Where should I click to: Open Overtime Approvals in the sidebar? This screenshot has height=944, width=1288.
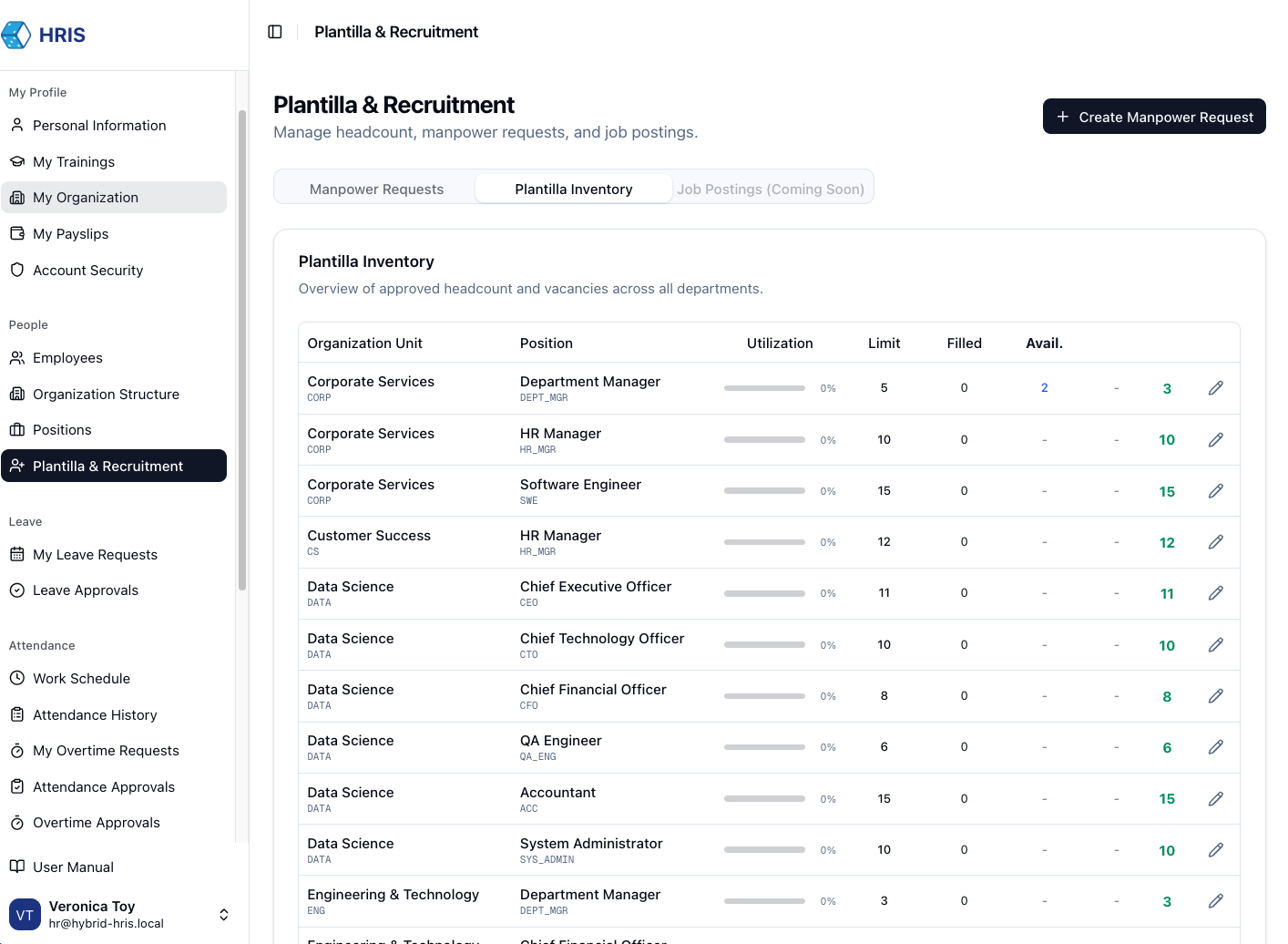coord(95,822)
